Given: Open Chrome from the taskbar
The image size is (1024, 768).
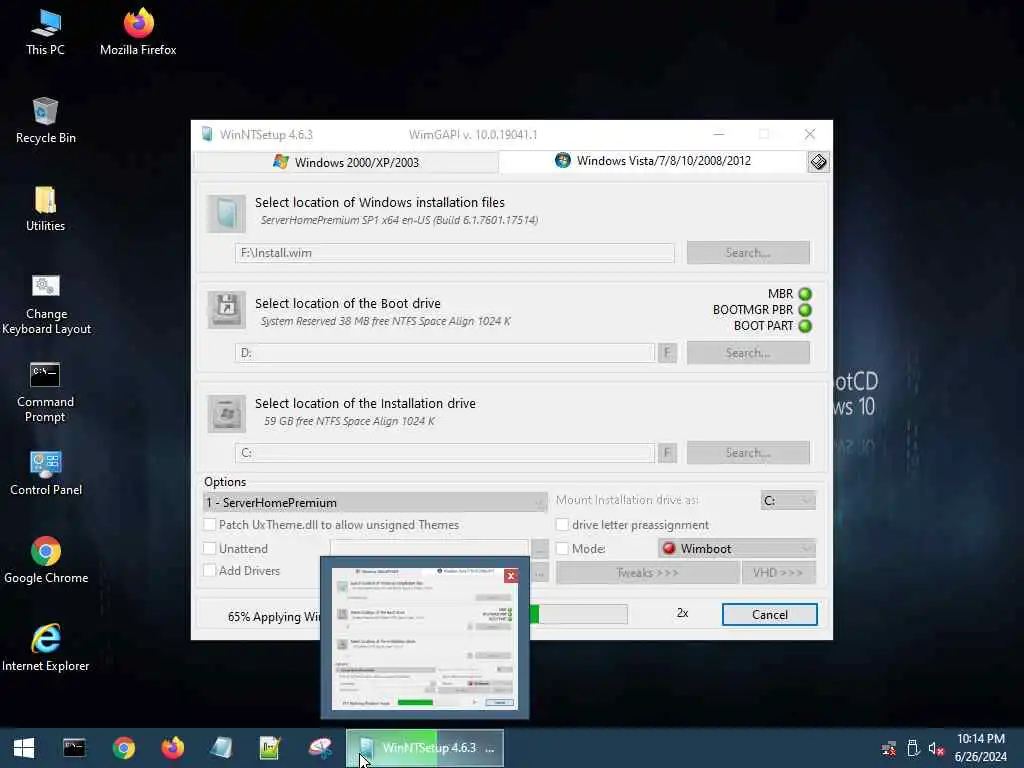Looking at the screenshot, I should (x=123, y=748).
